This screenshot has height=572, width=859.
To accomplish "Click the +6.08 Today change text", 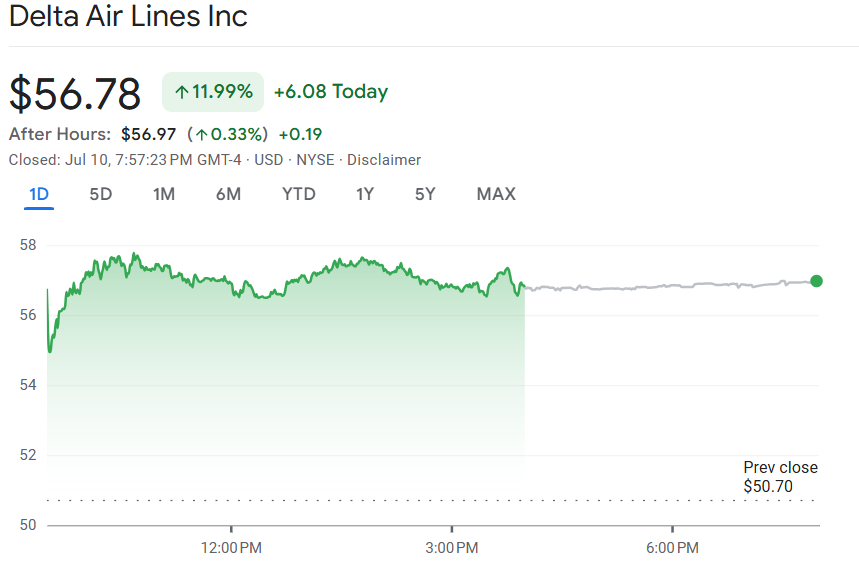I will 330,92.
